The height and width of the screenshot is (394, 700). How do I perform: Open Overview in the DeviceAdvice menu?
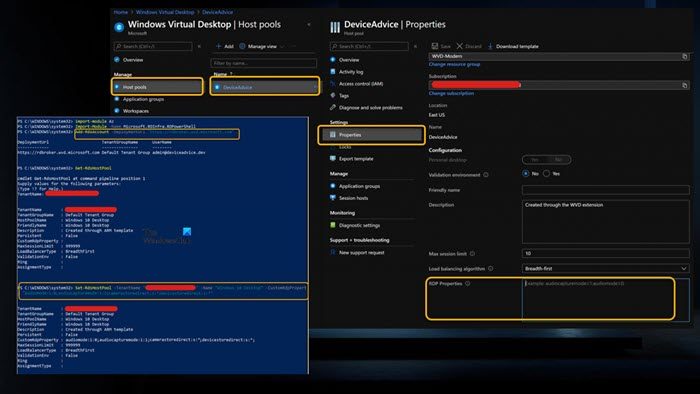coord(349,60)
